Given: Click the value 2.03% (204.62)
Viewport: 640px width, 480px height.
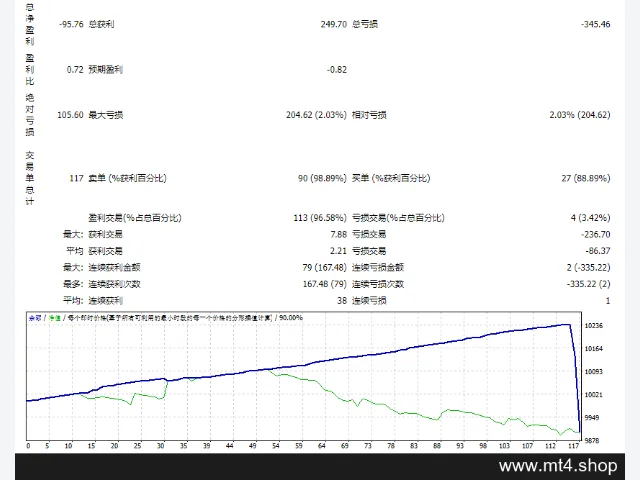Looking at the screenshot, I should click(x=580, y=115).
